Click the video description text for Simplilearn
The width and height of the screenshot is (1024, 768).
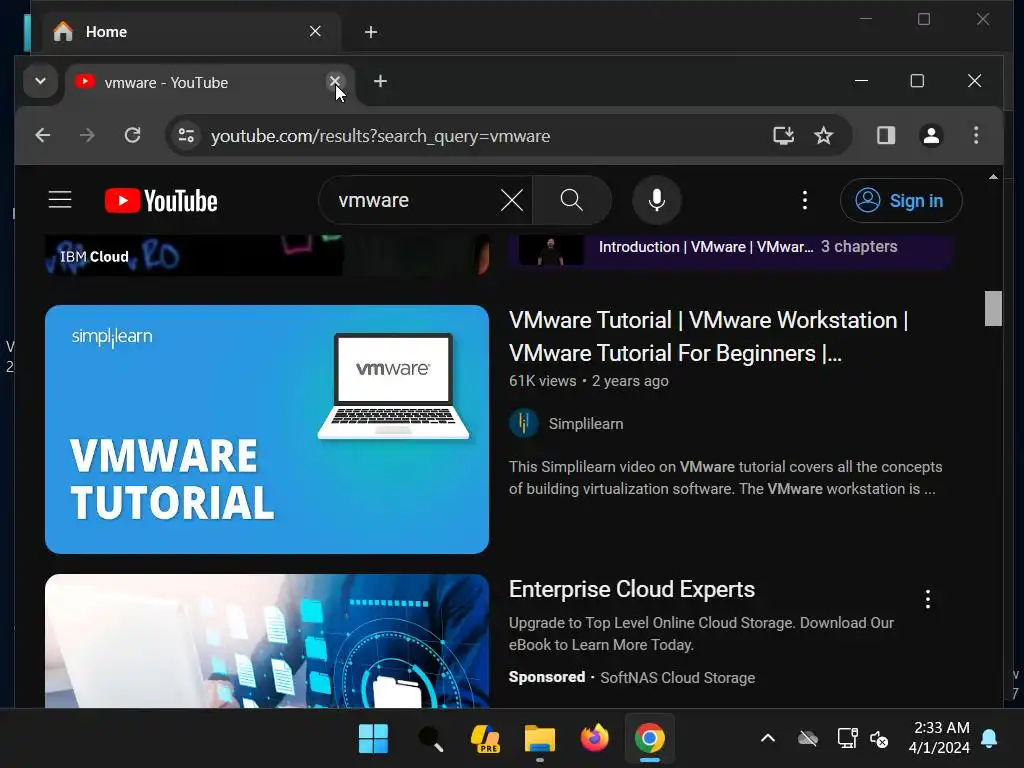(725, 478)
